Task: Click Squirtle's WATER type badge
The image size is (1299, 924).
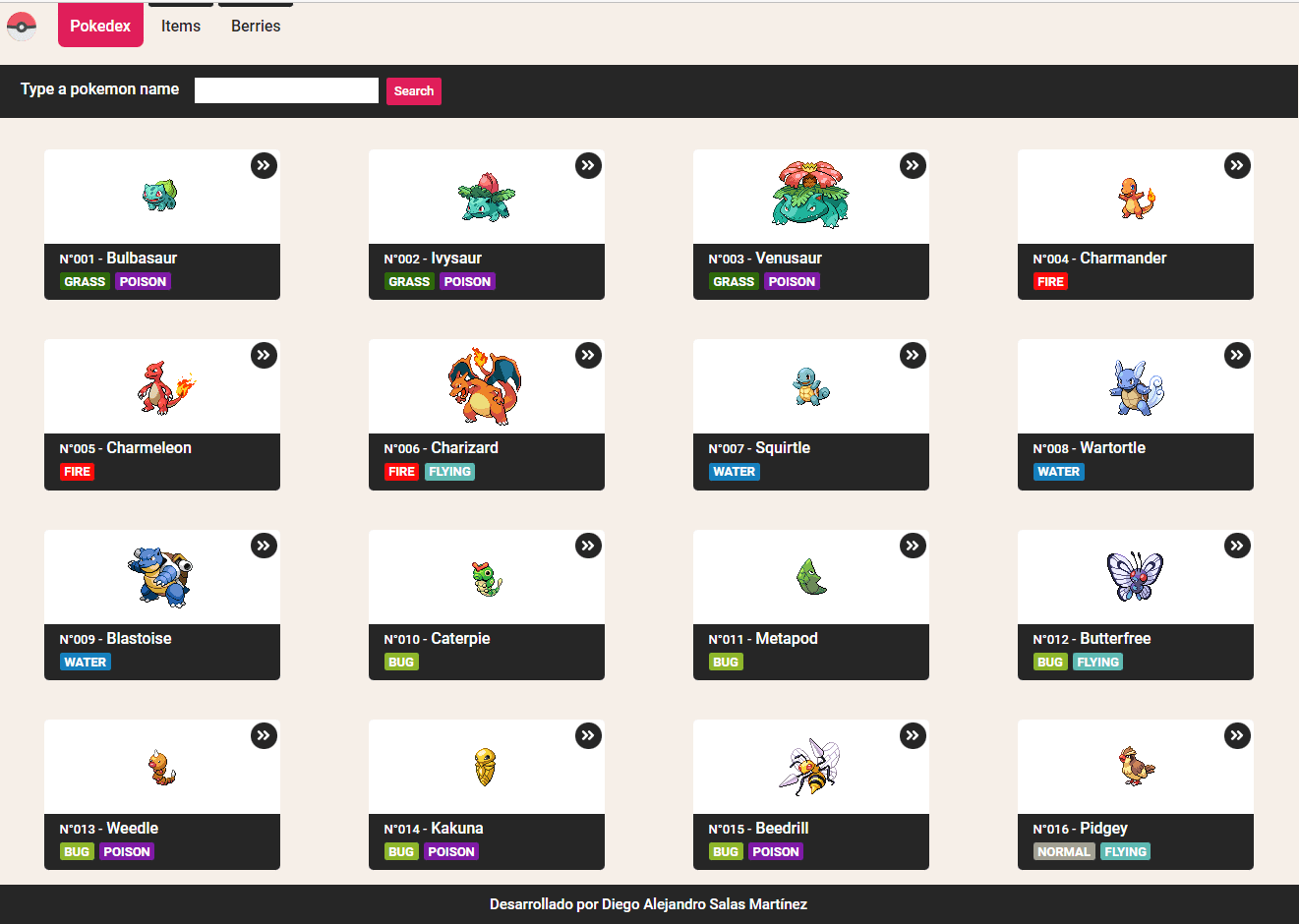Action: click(735, 472)
